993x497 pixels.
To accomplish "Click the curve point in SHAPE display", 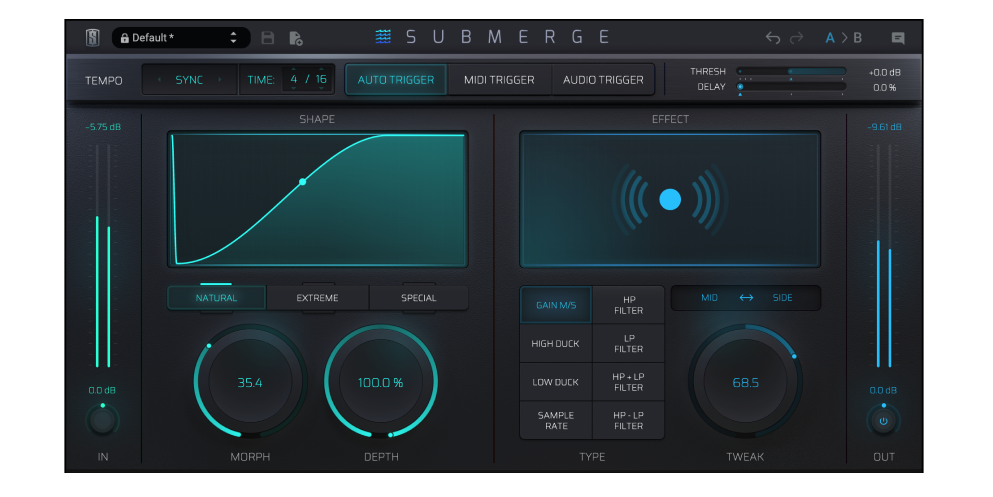I will click(303, 182).
